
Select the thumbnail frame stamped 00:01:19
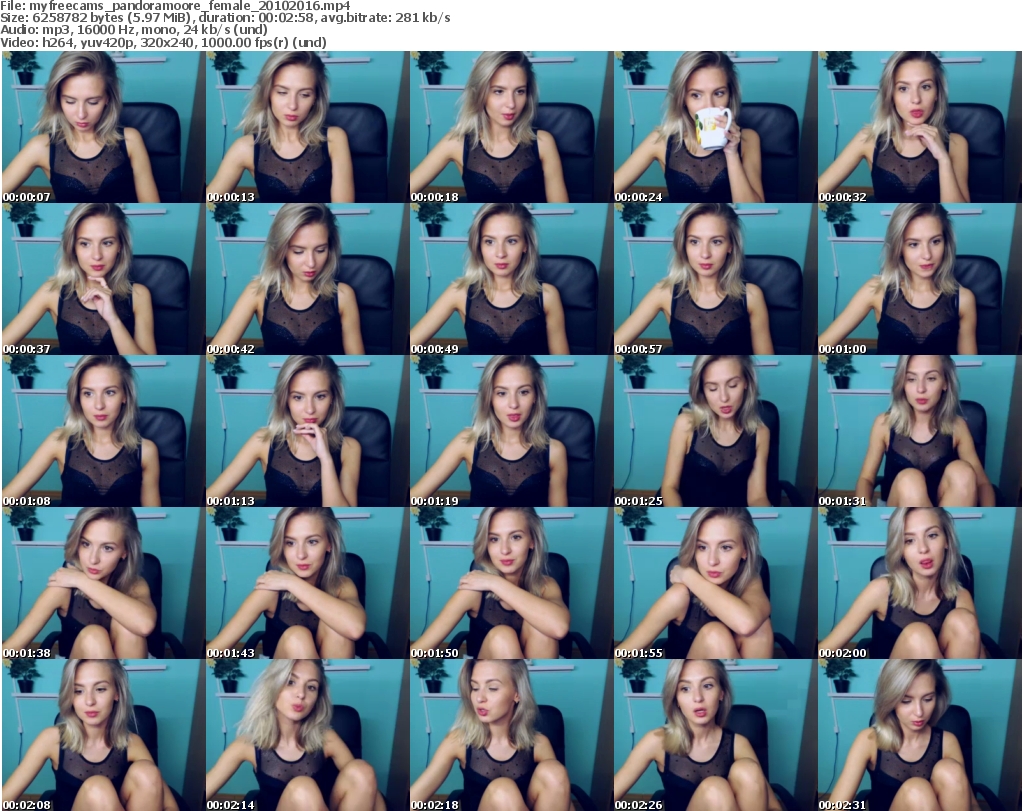point(511,431)
